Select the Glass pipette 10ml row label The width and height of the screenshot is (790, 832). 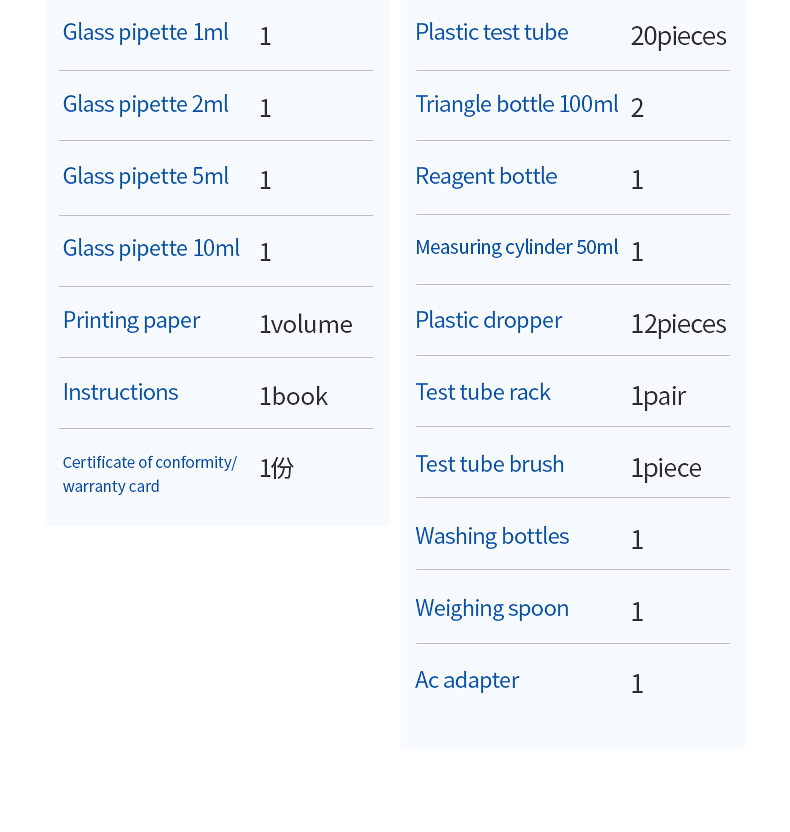[x=151, y=248]
